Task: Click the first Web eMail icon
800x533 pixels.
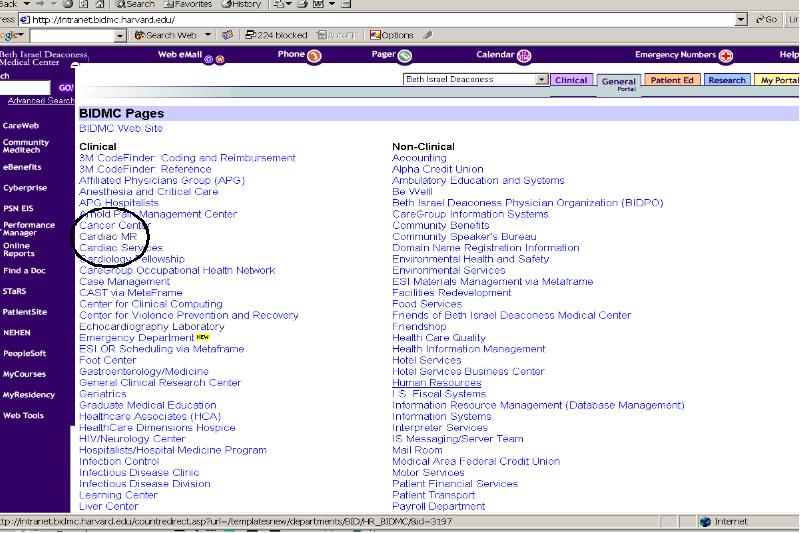Action: pyautogui.click(x=209, y=59)
